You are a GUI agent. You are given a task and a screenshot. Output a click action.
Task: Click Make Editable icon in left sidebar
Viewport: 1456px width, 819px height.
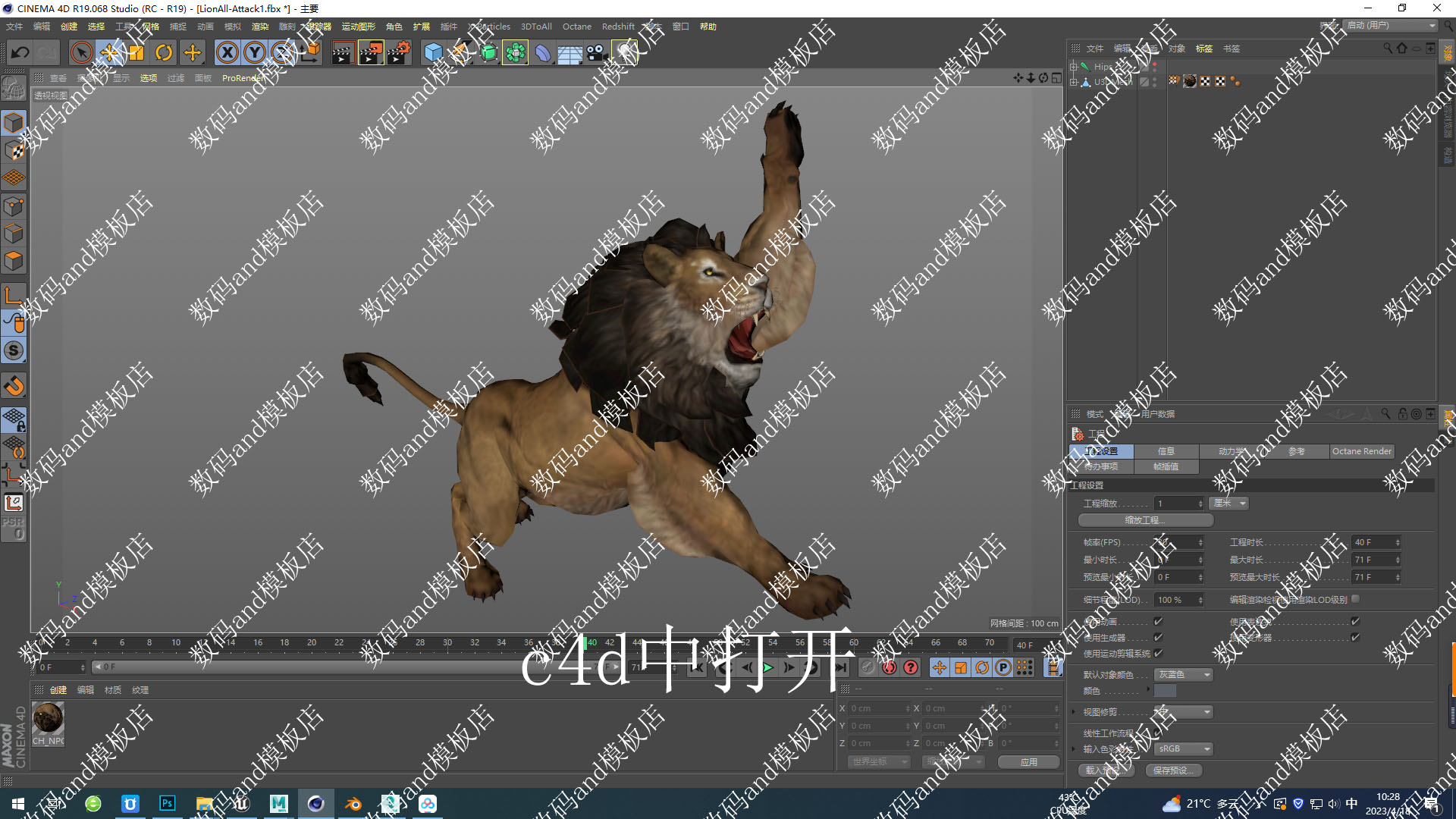[x=14, y=89]
